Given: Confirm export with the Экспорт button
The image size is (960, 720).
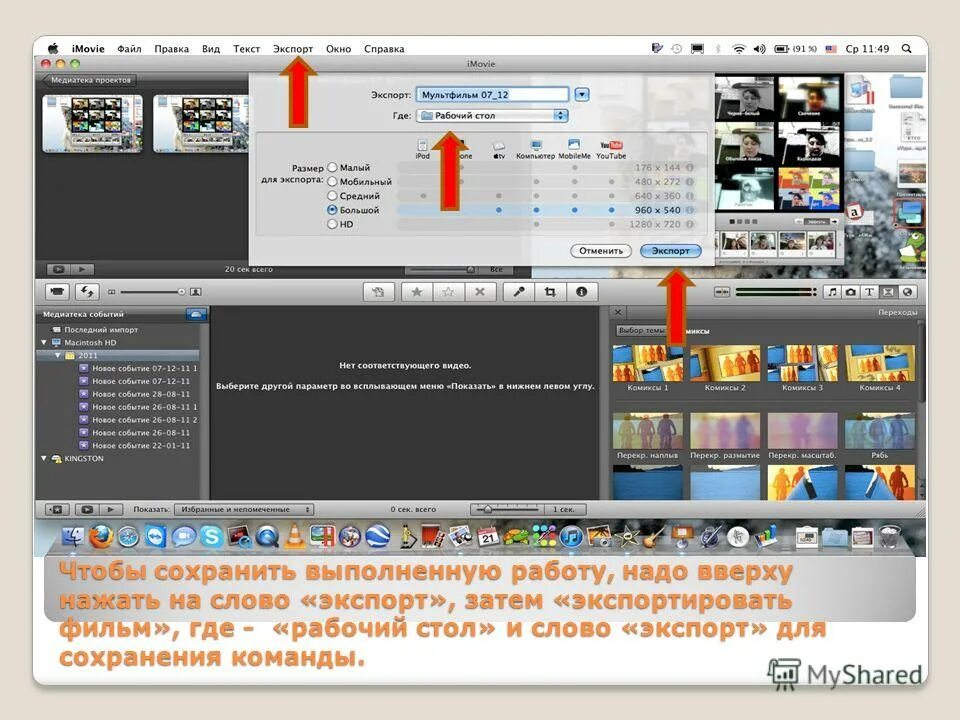Looking at the screenshot, I should [x=670, y=251].
